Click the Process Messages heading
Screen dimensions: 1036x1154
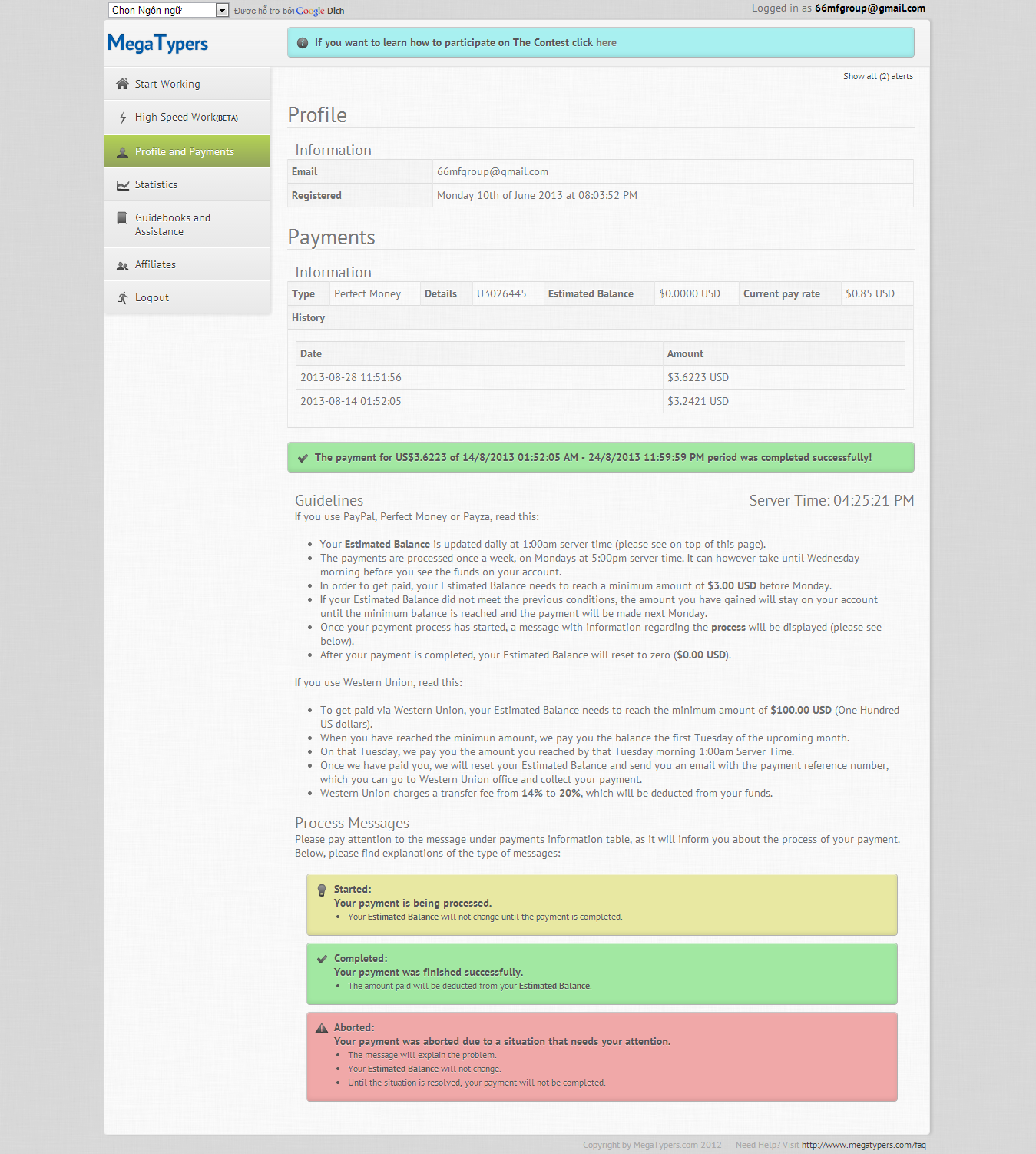click(352, 823)
